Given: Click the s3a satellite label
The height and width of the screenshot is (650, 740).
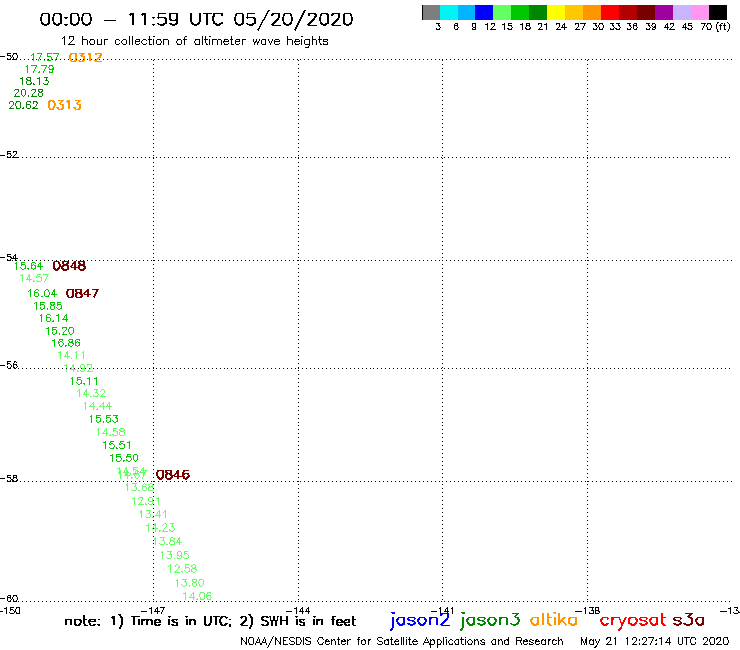Looking at the screenshot, I should (x=689, y=620).
